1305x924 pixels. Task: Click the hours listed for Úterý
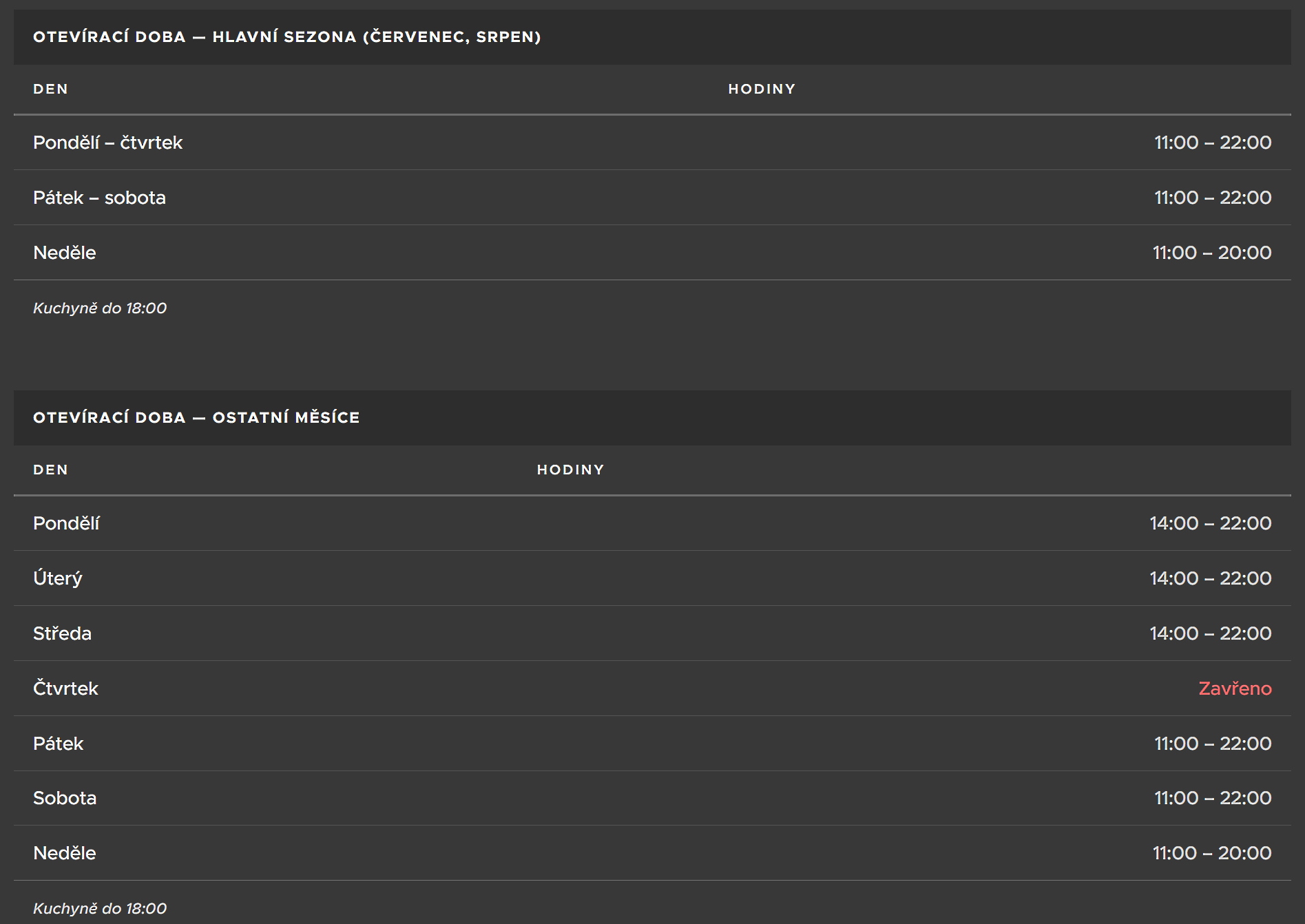point(1210,578)
